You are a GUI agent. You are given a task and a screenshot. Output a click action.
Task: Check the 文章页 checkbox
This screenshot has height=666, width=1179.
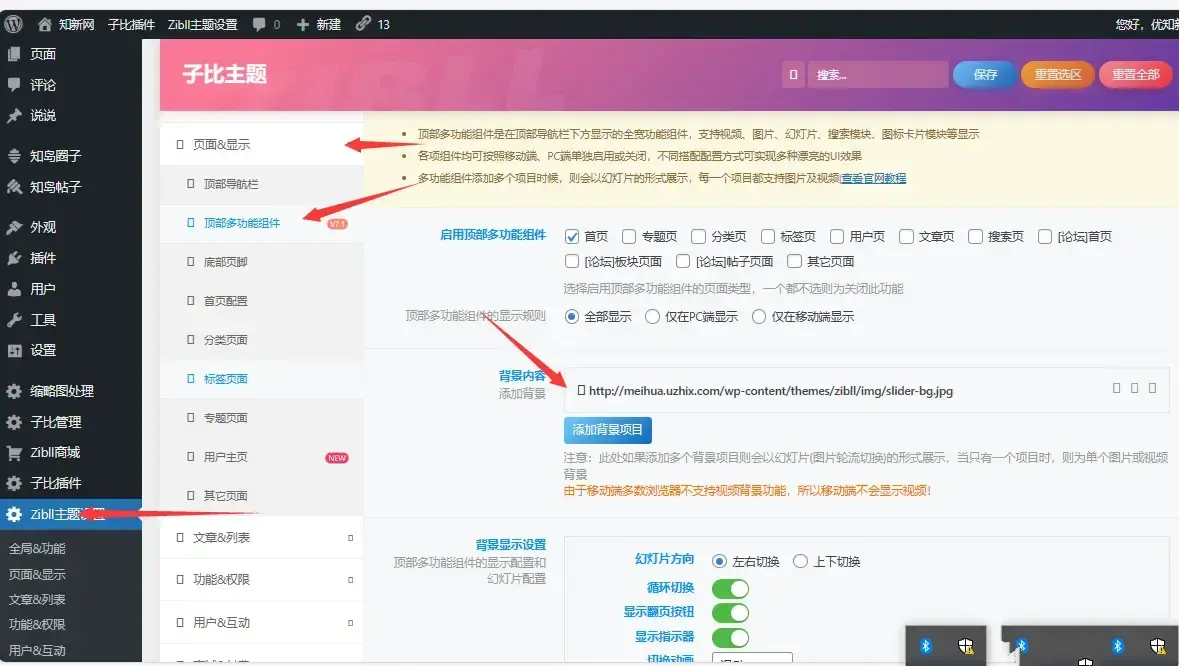coord(906,237)
